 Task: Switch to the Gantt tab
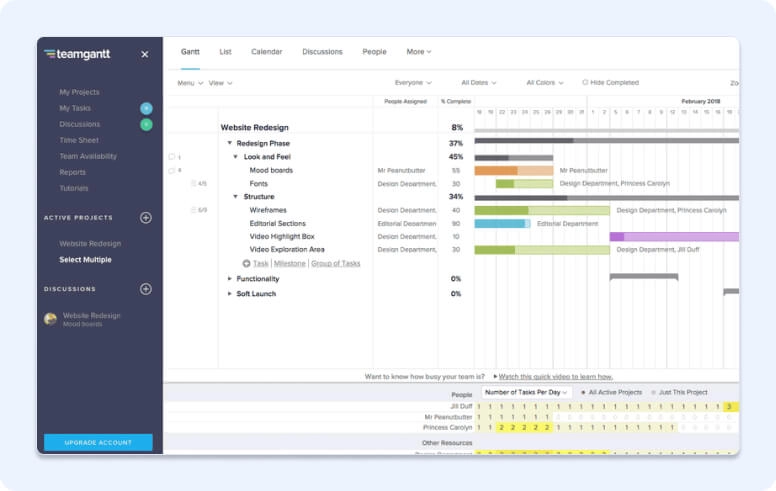click(190, 52)
